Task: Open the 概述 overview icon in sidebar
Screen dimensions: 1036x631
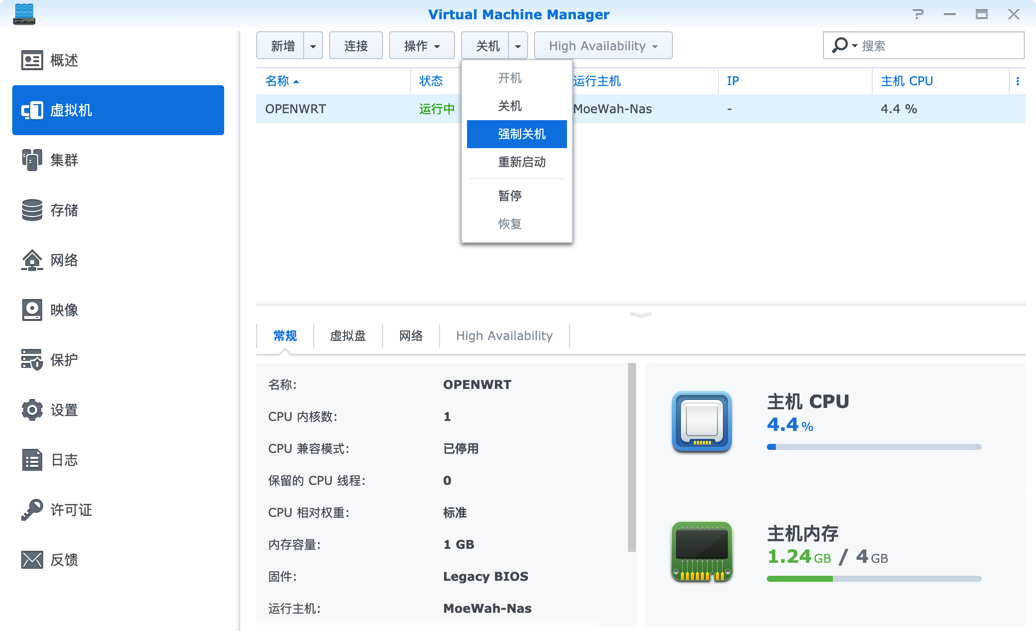Action: coord(32,60)
